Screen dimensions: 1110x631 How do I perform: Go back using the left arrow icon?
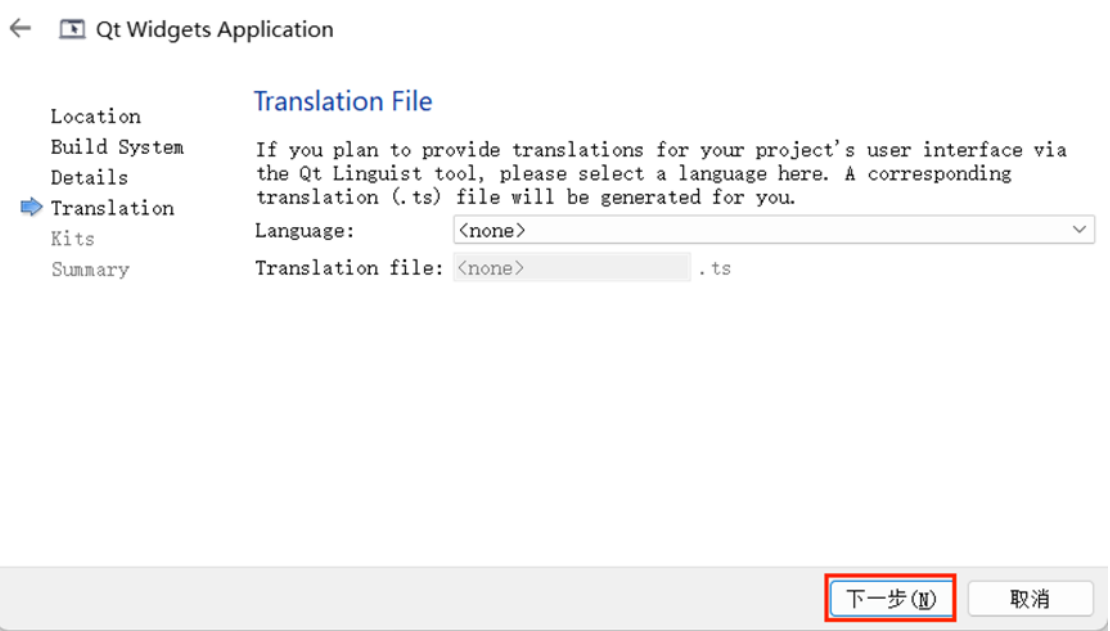[20, 28]
